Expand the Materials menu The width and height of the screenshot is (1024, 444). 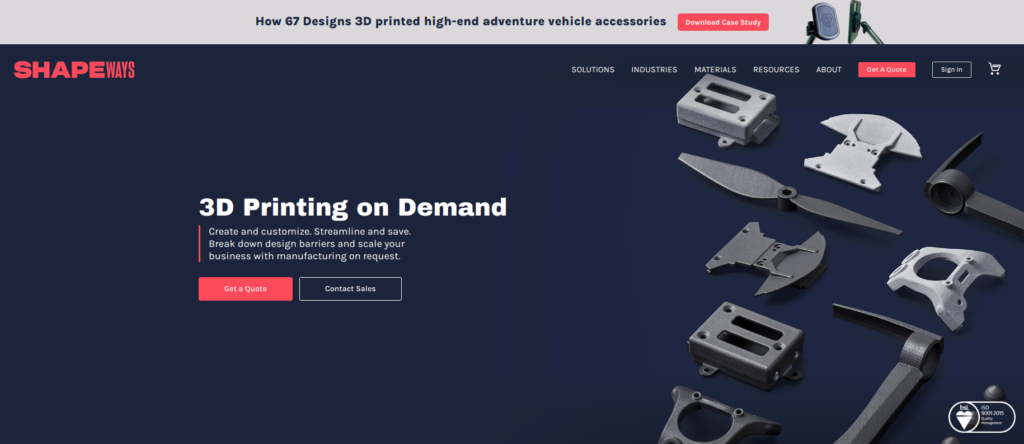[x=715, y=70]
